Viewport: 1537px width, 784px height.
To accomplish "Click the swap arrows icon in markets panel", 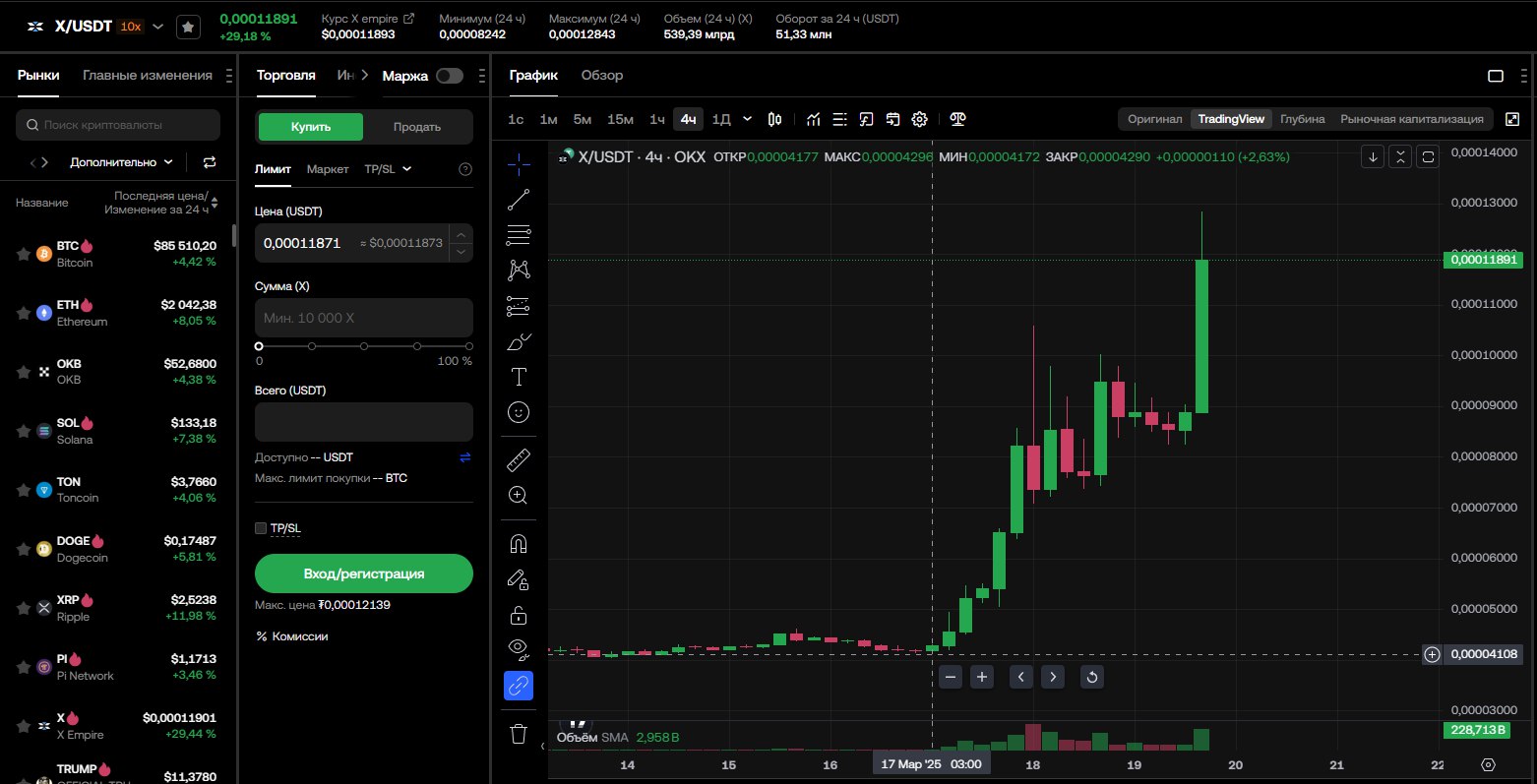I will [x=210, y=162].
